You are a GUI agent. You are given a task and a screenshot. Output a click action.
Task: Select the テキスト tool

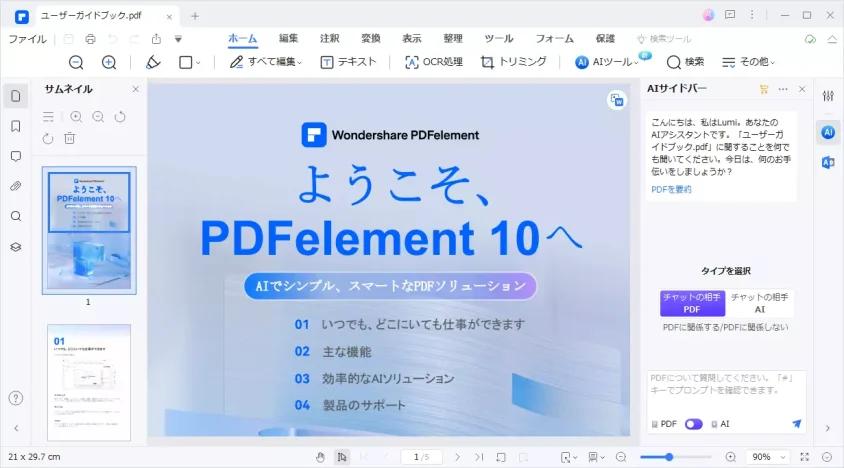coord(348,62)
